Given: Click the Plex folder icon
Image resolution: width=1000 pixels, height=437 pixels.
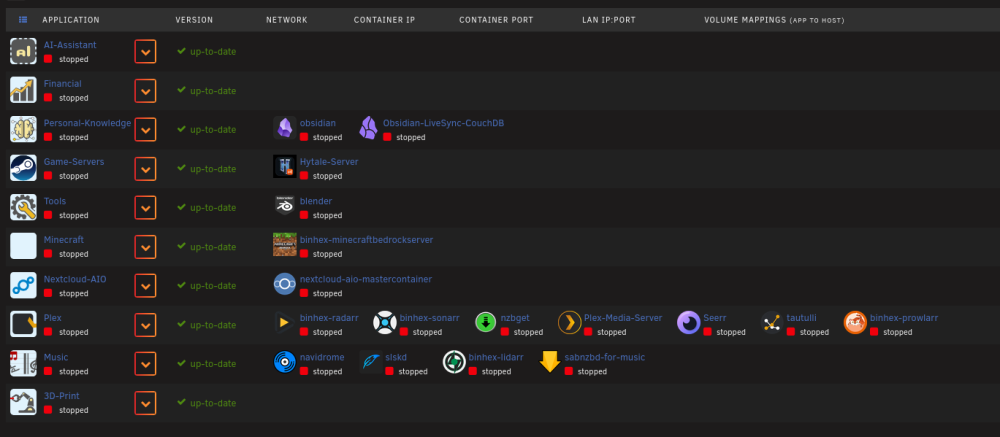Looking at the screenshot, I should (23, 324).
